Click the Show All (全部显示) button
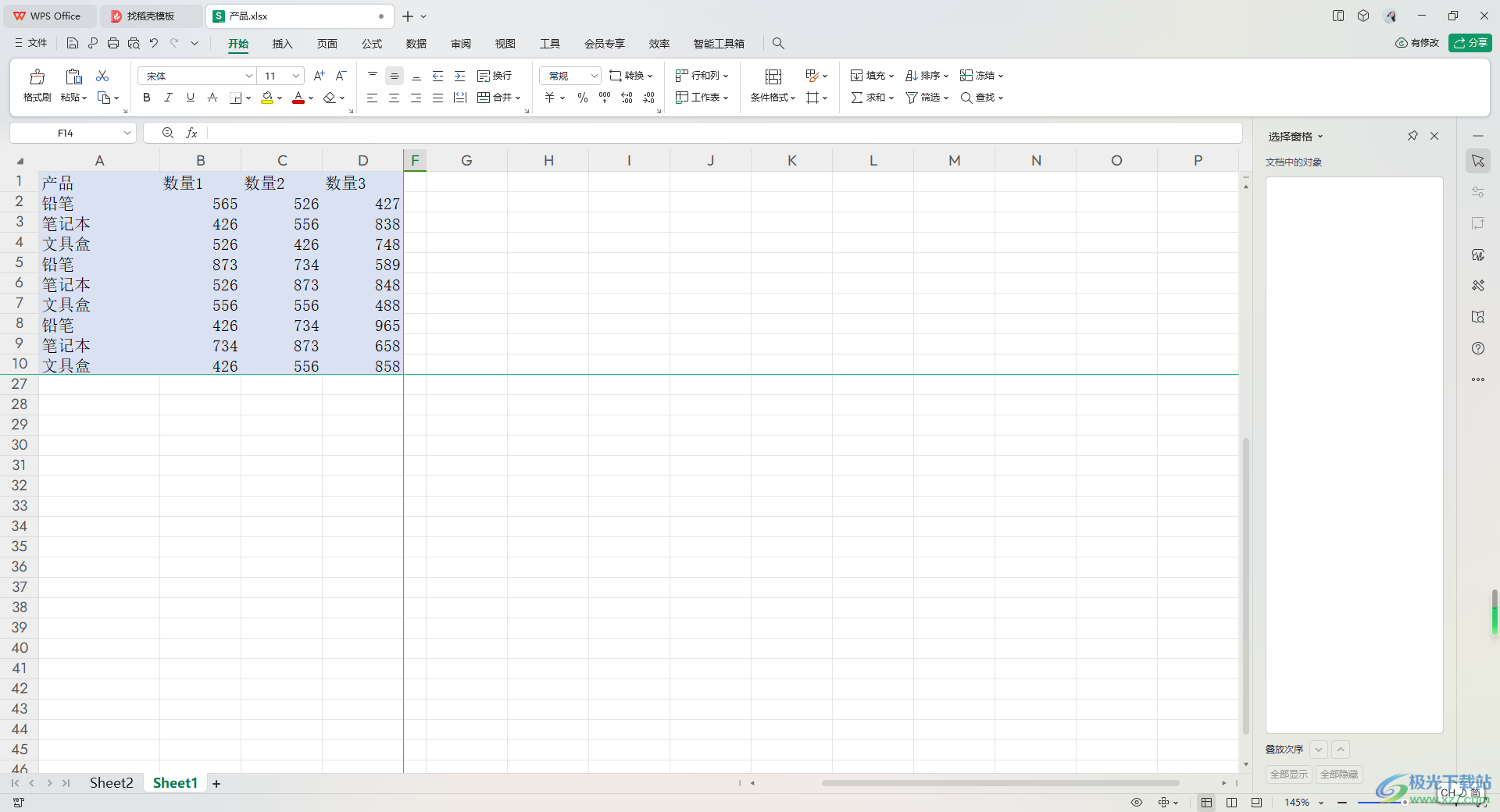The image size is (1500, 812). tap(1289, 775)
